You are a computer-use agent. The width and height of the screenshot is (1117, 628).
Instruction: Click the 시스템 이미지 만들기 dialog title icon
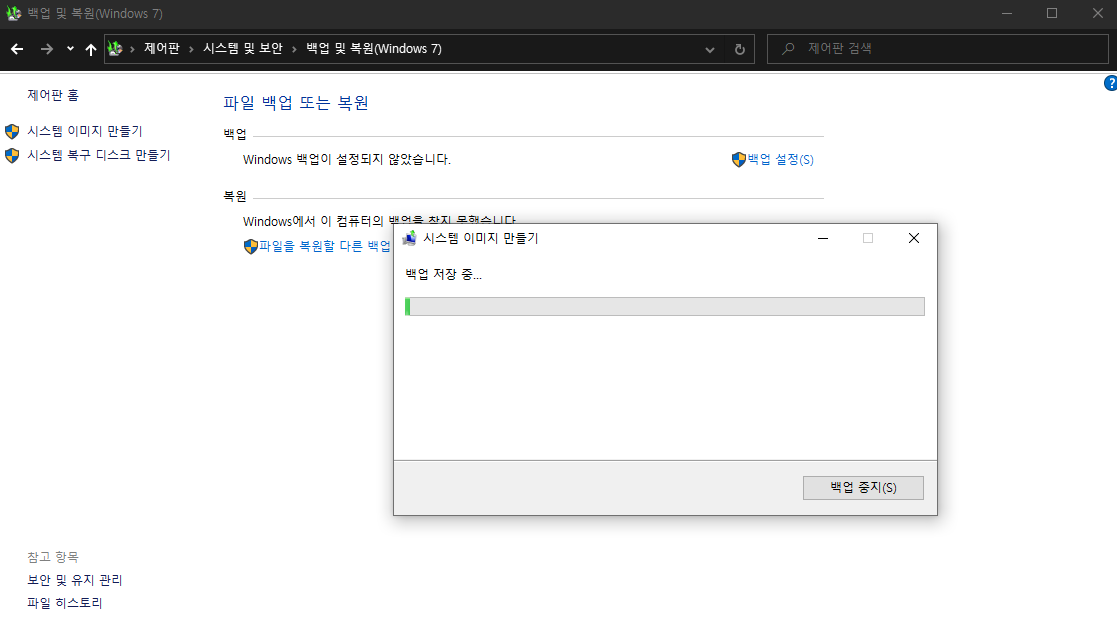[410, 239]
